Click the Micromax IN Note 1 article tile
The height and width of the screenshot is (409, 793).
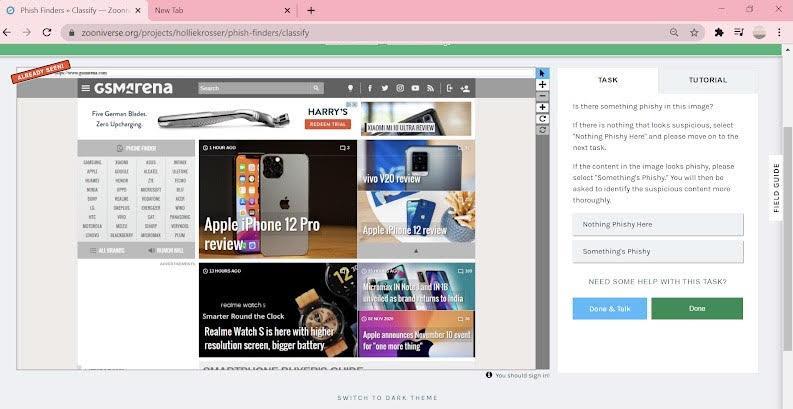pyautogui.click(x=416, y=286)
